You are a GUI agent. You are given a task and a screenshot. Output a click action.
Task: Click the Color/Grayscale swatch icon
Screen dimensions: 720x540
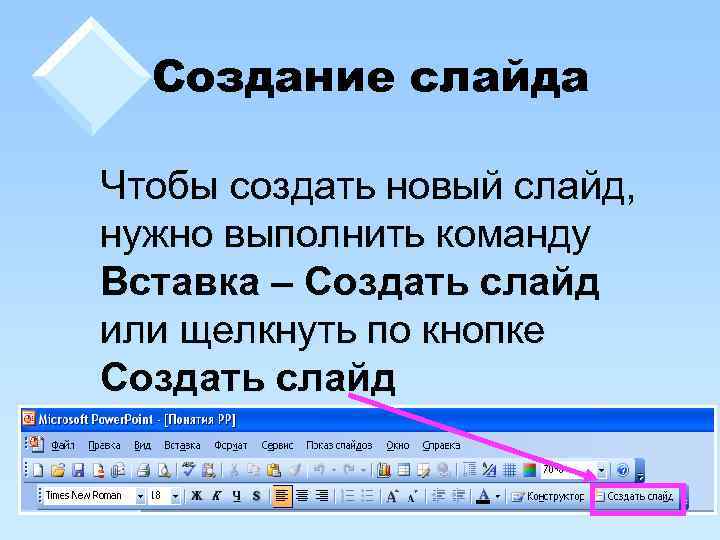tap(529, 470)
